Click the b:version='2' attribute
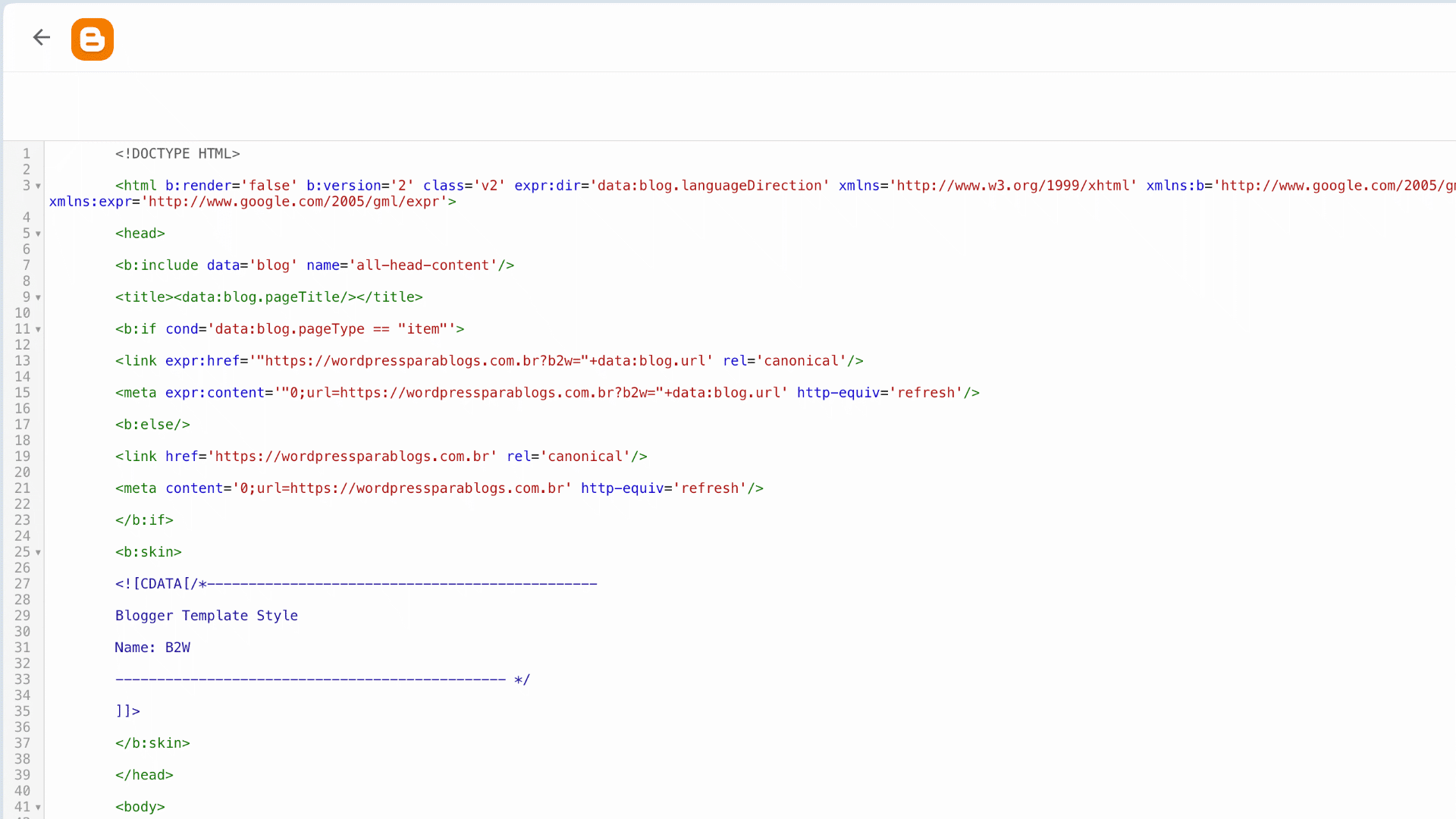1456x819 pixels. [360, 186]
